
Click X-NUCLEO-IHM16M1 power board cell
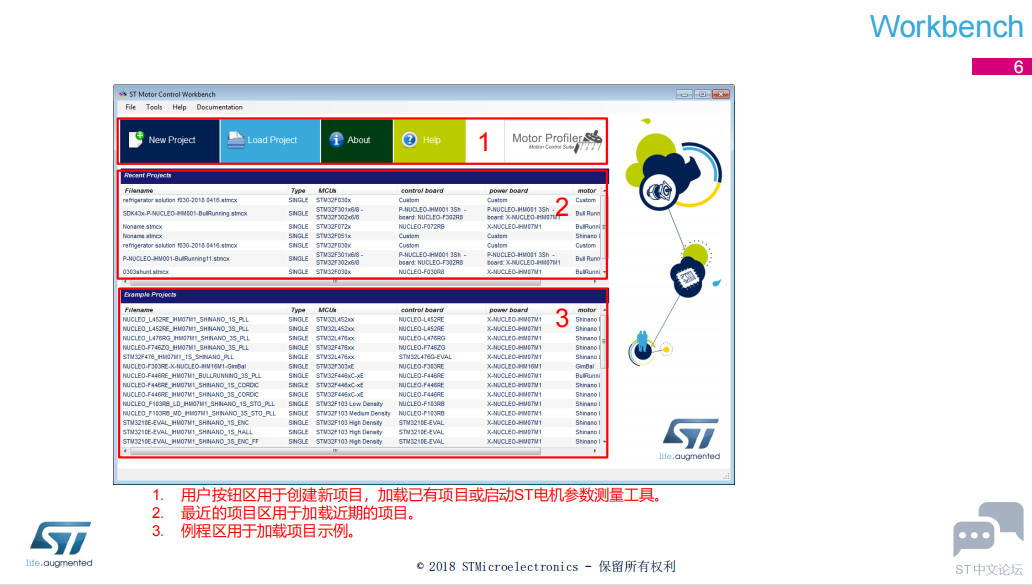(x=514, y=367)
